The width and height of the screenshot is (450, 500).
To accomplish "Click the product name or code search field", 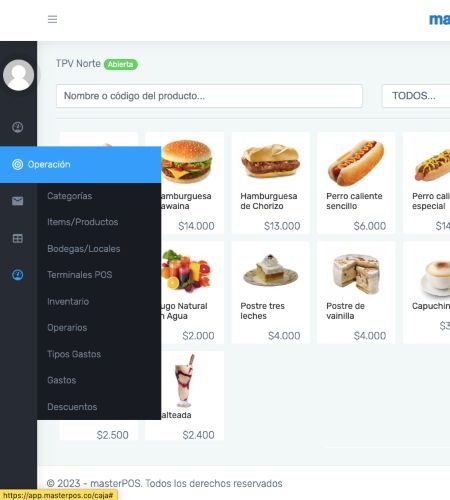I will [x=209, y=96].
